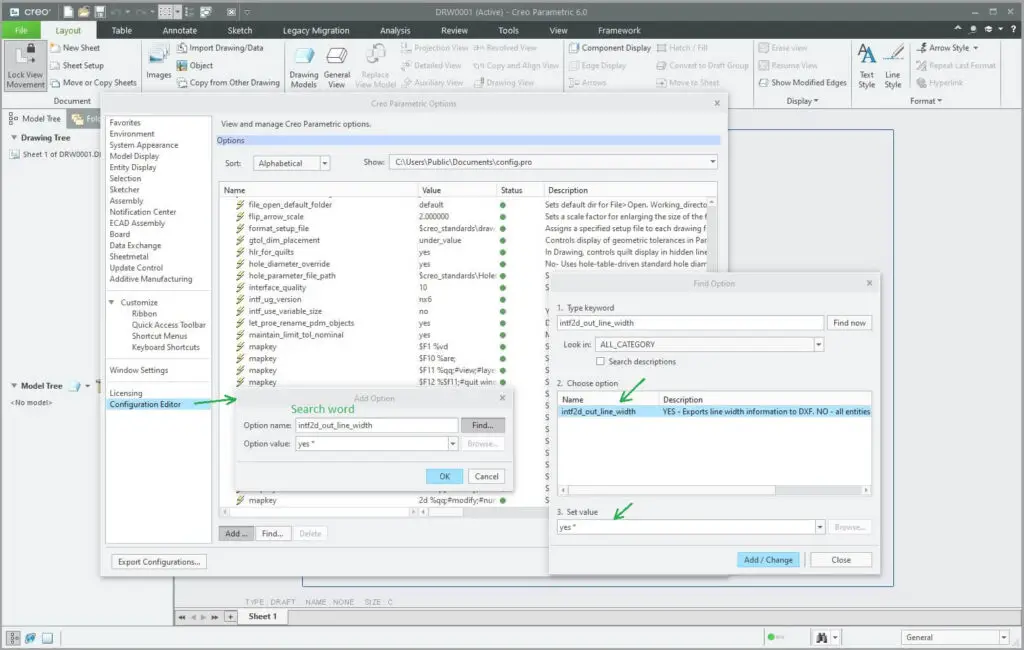Open the Look in ALL_CATEGORY dropdown
Image resolution: width=1024 pixels, height=650 pixels.
coord(818,344)
